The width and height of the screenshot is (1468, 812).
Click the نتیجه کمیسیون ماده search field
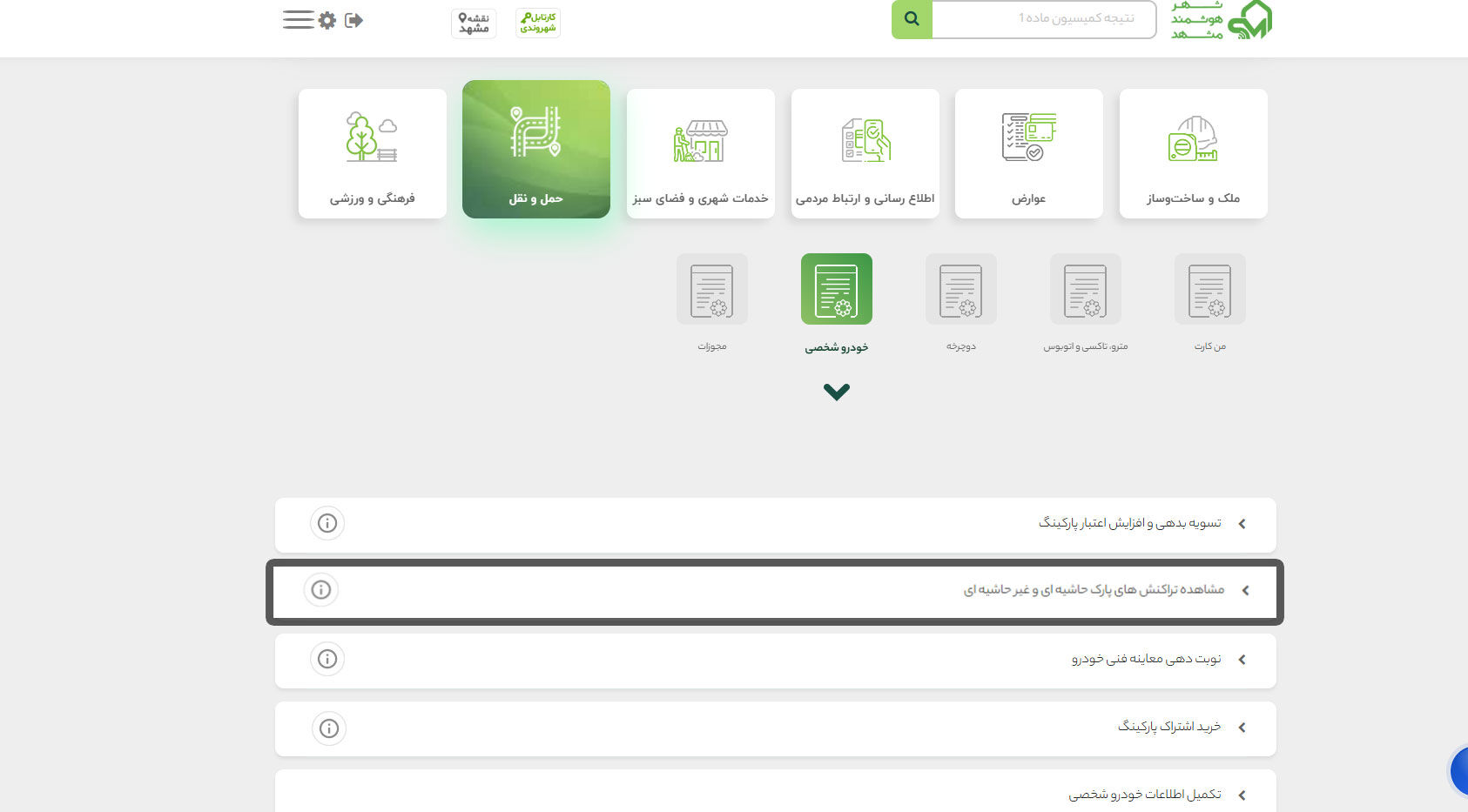[x=1044, y=19]
